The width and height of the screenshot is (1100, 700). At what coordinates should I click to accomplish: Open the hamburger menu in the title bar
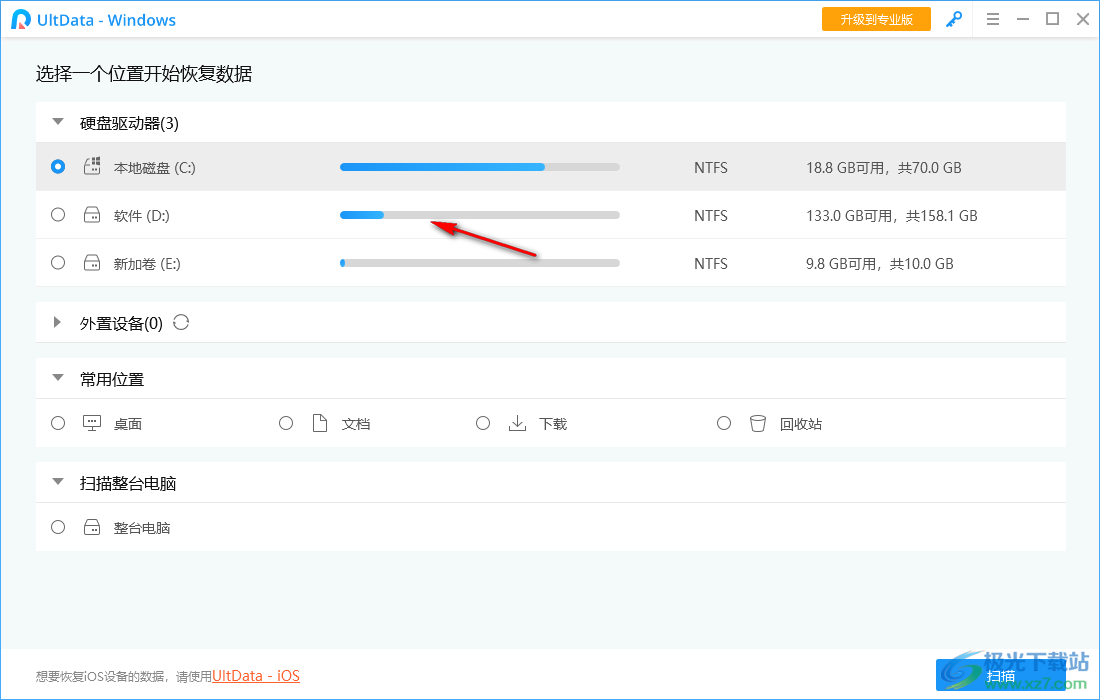pos(993,19)
